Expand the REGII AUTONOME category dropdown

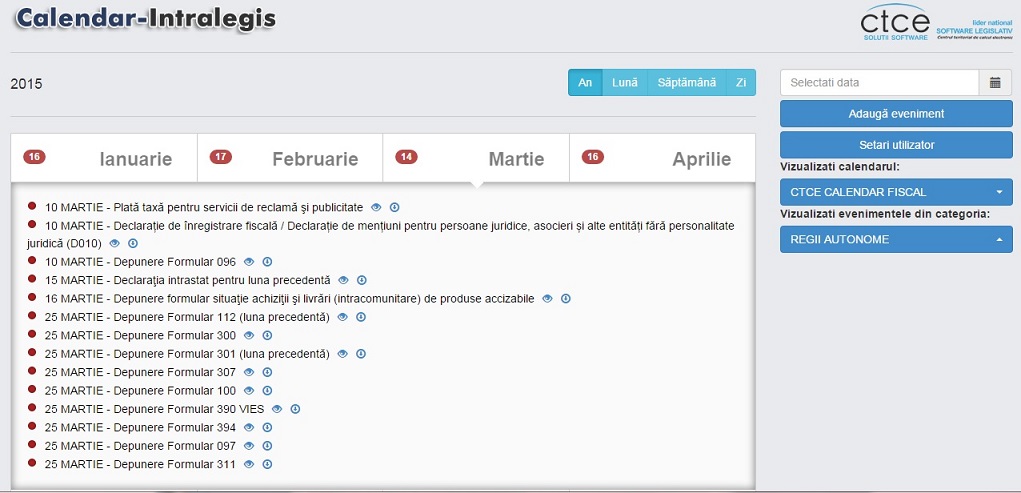[x=896, y=239]
